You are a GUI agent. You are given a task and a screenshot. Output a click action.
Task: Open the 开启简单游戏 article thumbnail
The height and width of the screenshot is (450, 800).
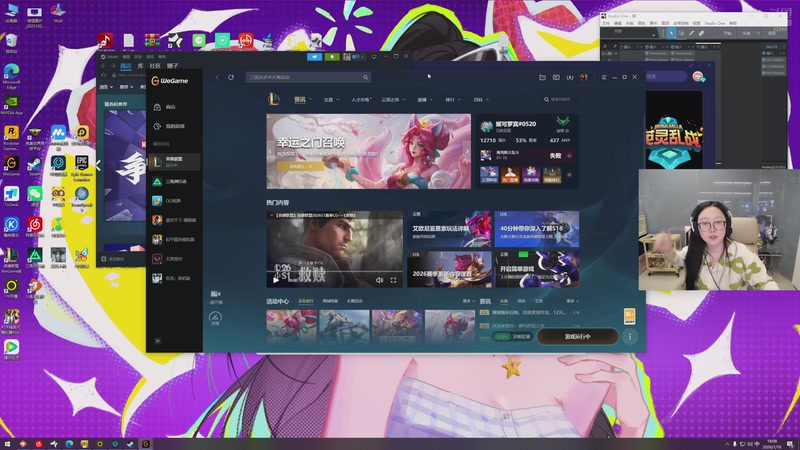[537, 269]
